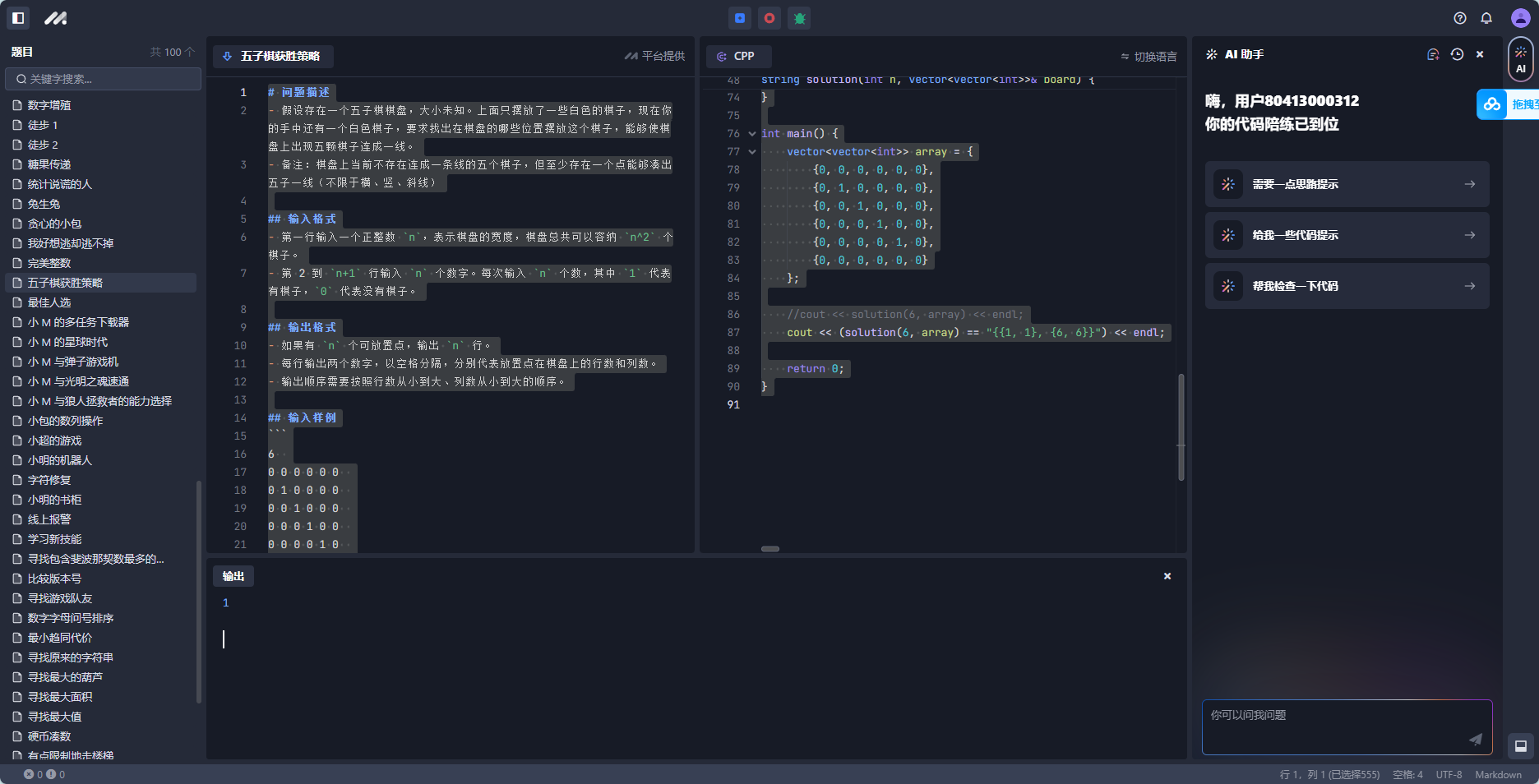Open notifications bell icon
This screenshot has width=1539, height=784.
click(x=1486, y=18)
